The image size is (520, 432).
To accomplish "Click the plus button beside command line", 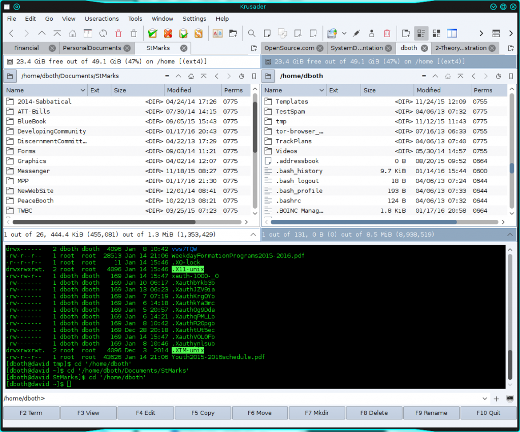I will (496, 398).
